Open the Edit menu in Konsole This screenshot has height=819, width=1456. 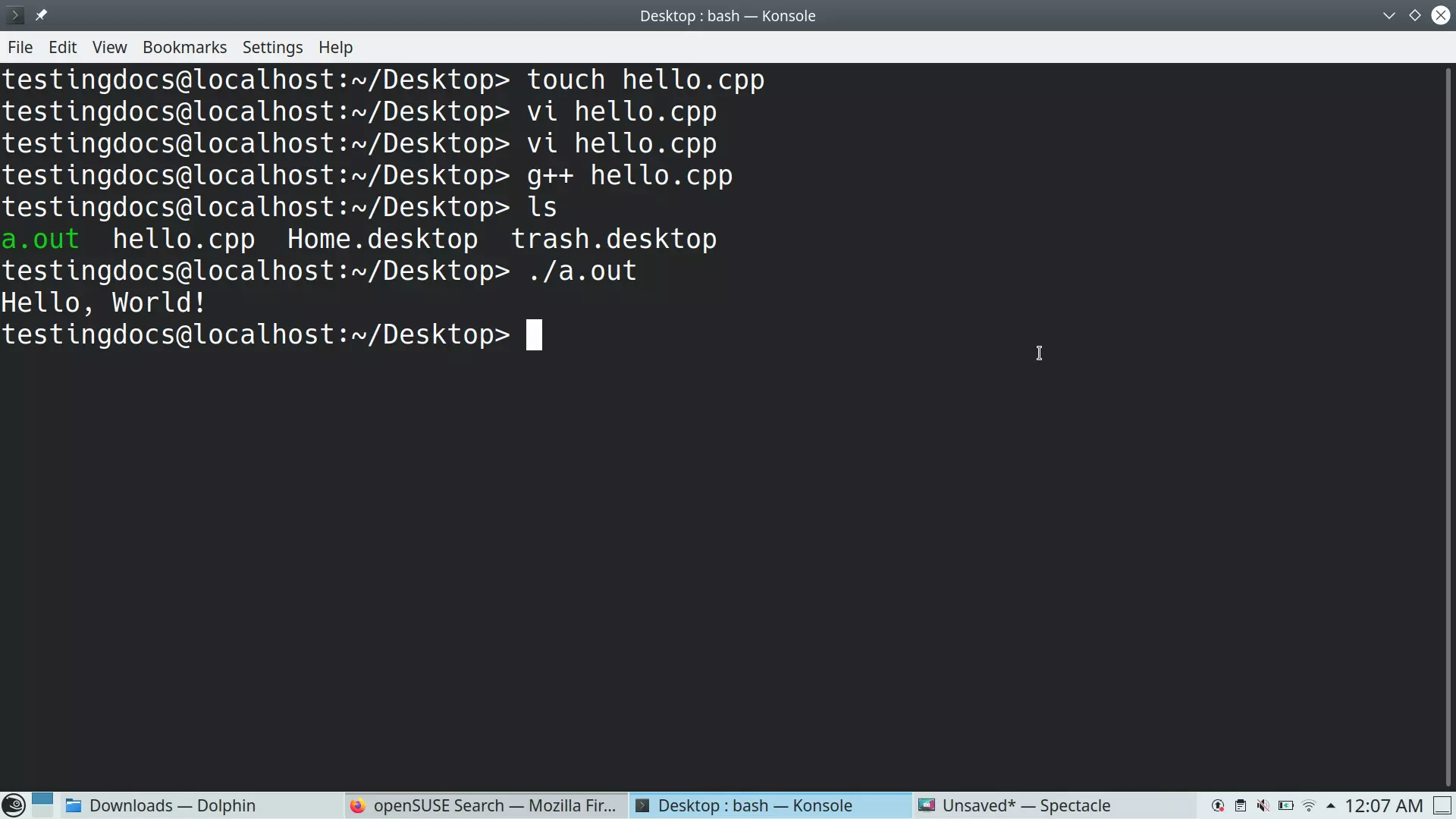(62, 47)
